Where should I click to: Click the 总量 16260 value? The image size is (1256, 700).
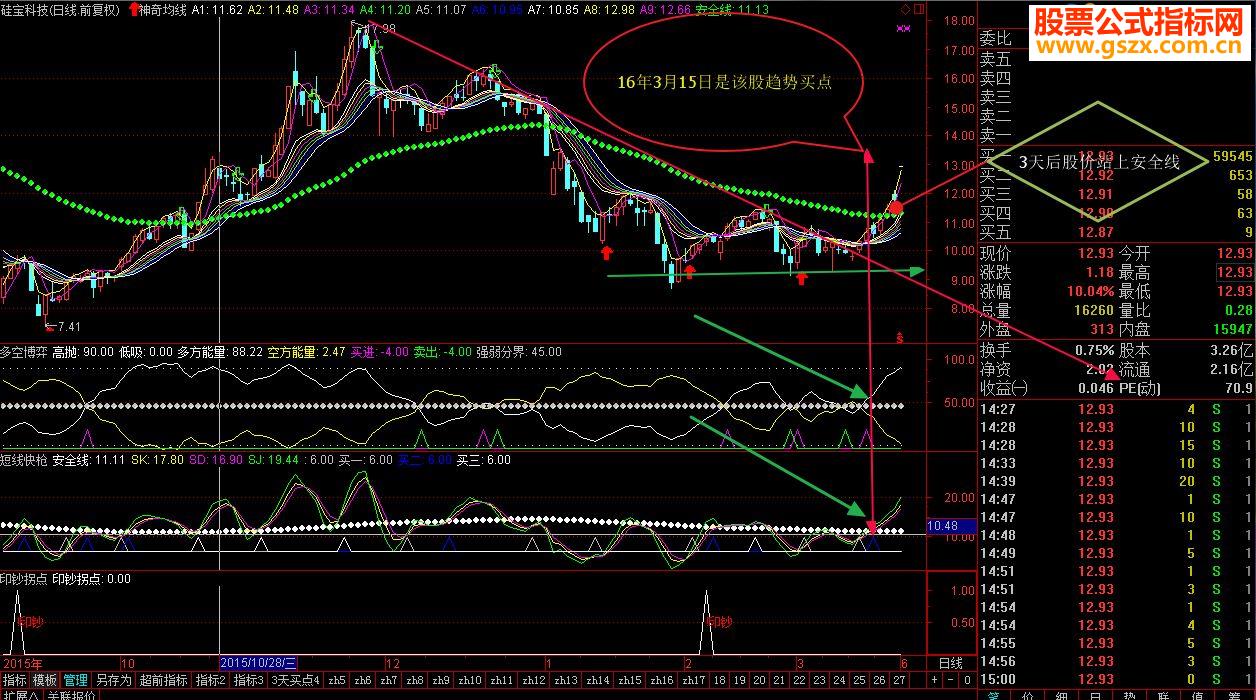pos(1093,310)
